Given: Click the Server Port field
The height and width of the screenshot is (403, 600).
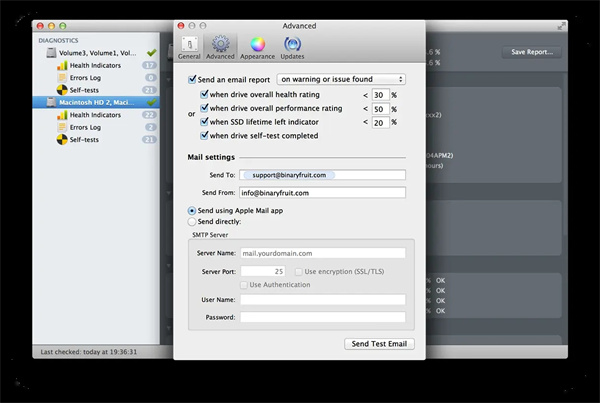Looking at the screenshot, I should click(x=262, y=271).
